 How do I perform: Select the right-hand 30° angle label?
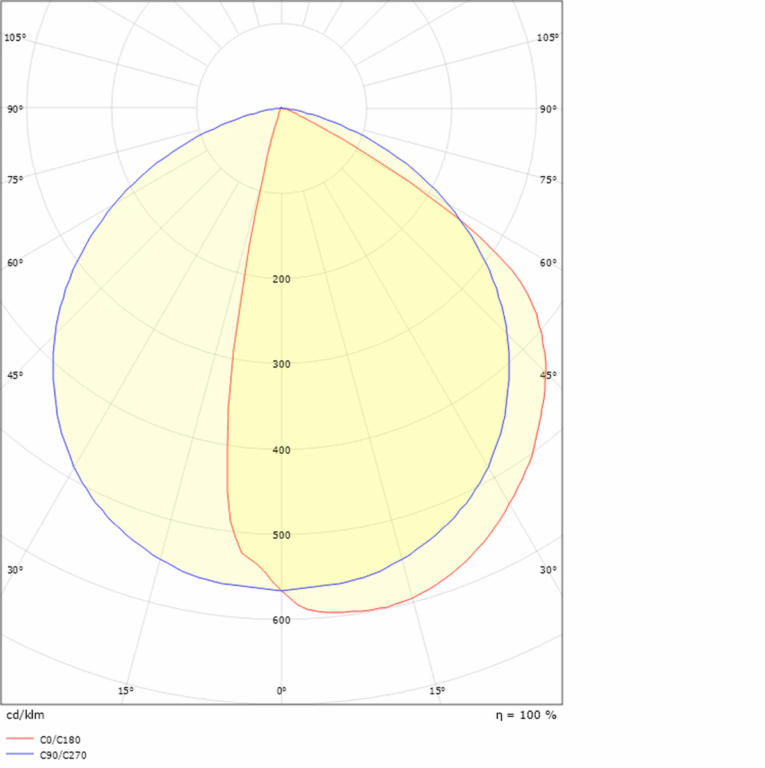547,570
